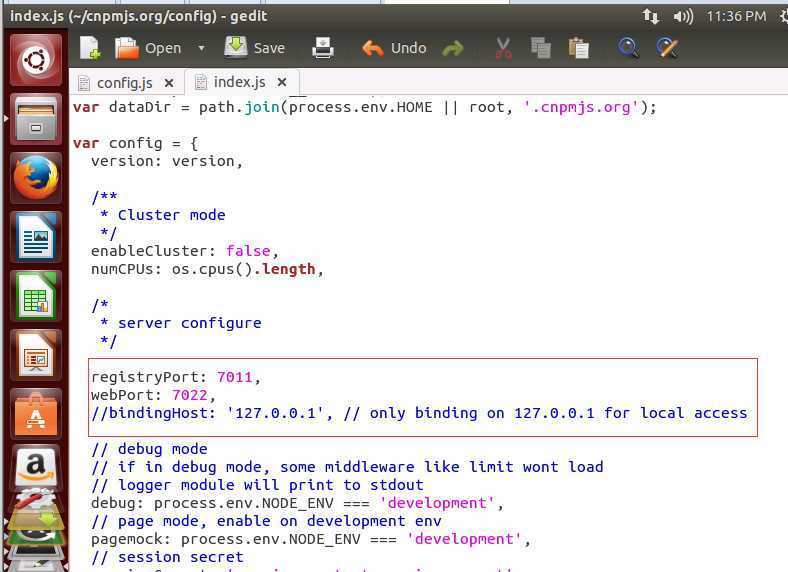Screen dimensions: 788x572
Task: Cut selection with scissors icon
Action: [x=503, y=48]
